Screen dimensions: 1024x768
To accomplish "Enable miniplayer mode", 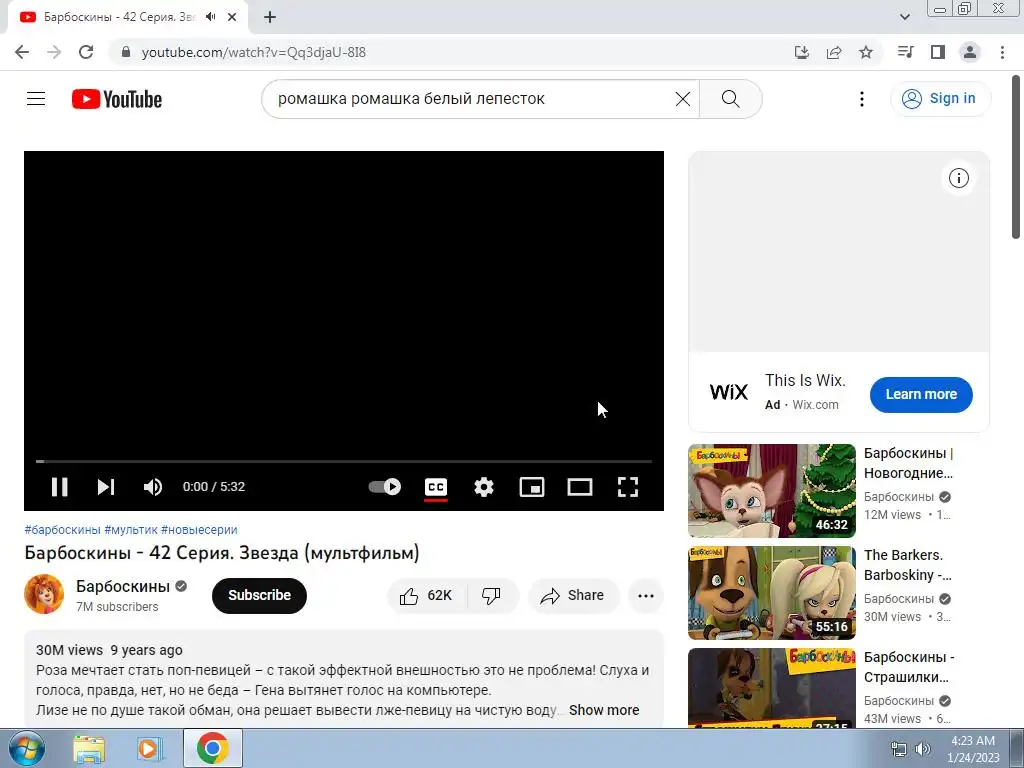I will click(532, 487).
